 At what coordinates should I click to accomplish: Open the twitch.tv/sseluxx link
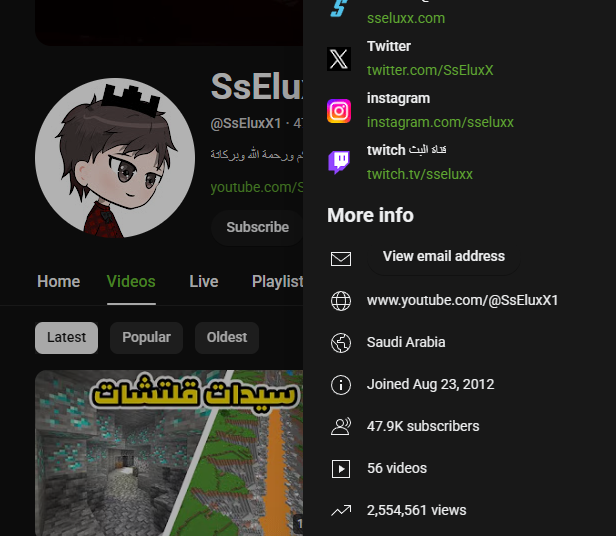[420, 174]
